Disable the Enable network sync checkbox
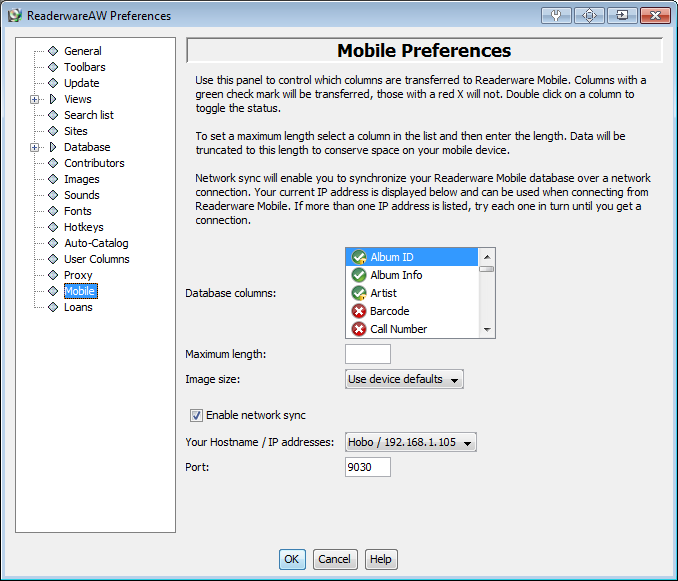 click(196, 415)
